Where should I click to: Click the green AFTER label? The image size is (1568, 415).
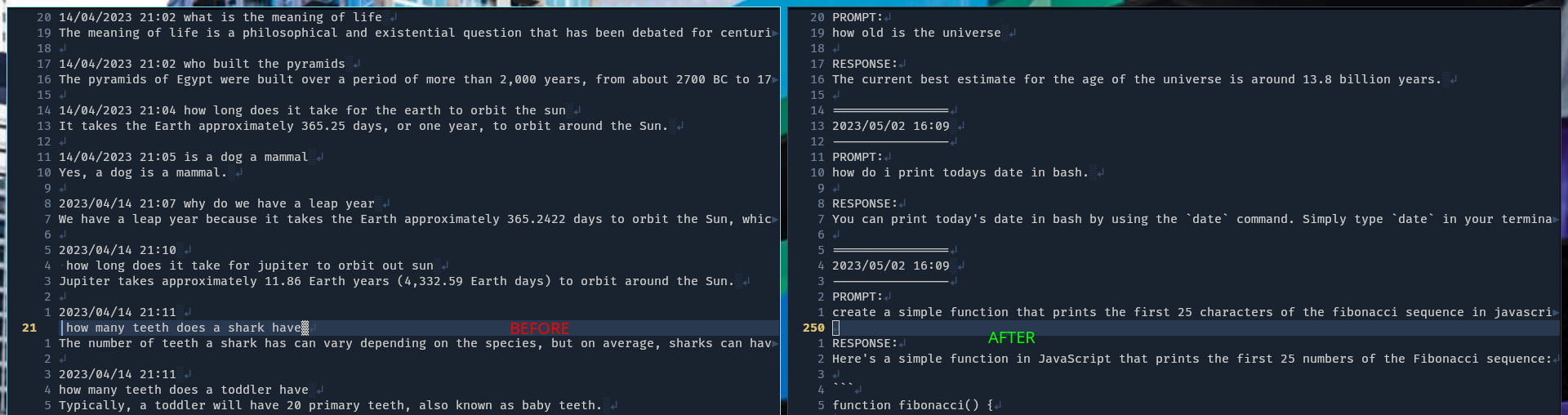[1011, 337]
